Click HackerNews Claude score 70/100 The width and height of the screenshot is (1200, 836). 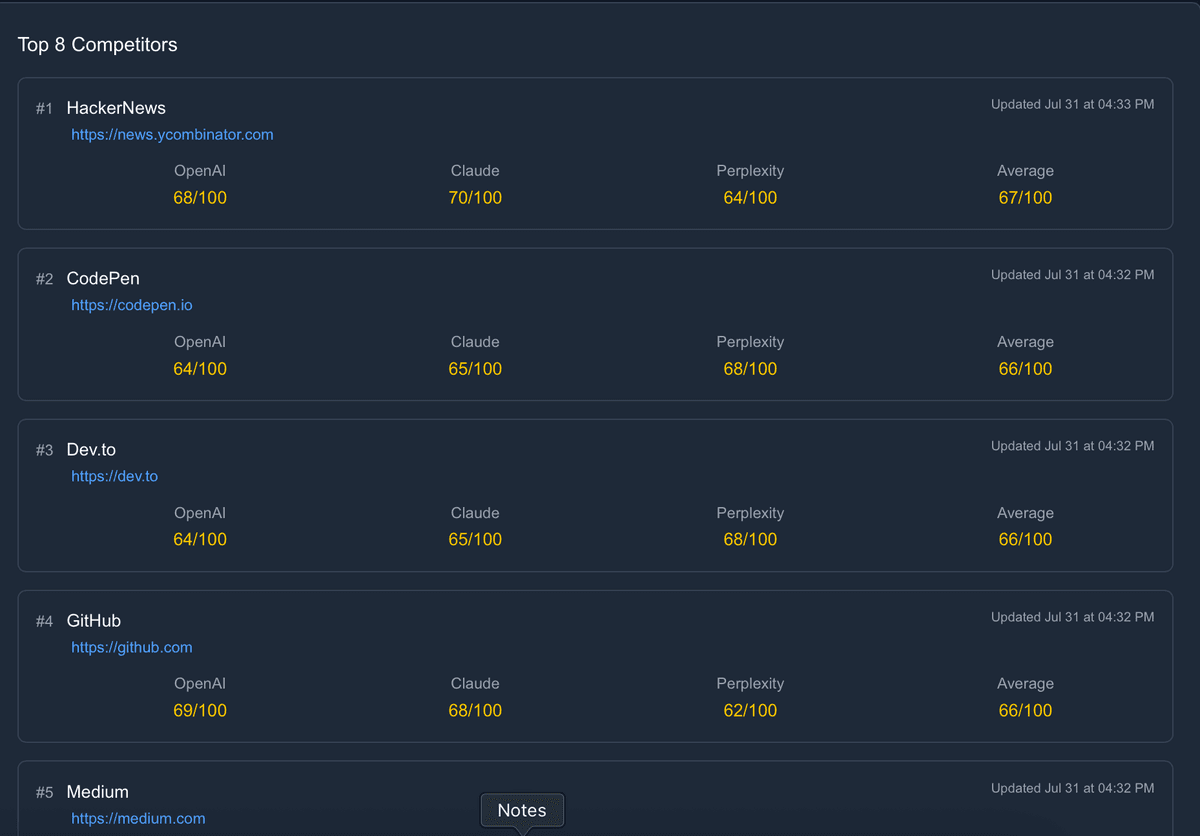[x=475, y=197]
